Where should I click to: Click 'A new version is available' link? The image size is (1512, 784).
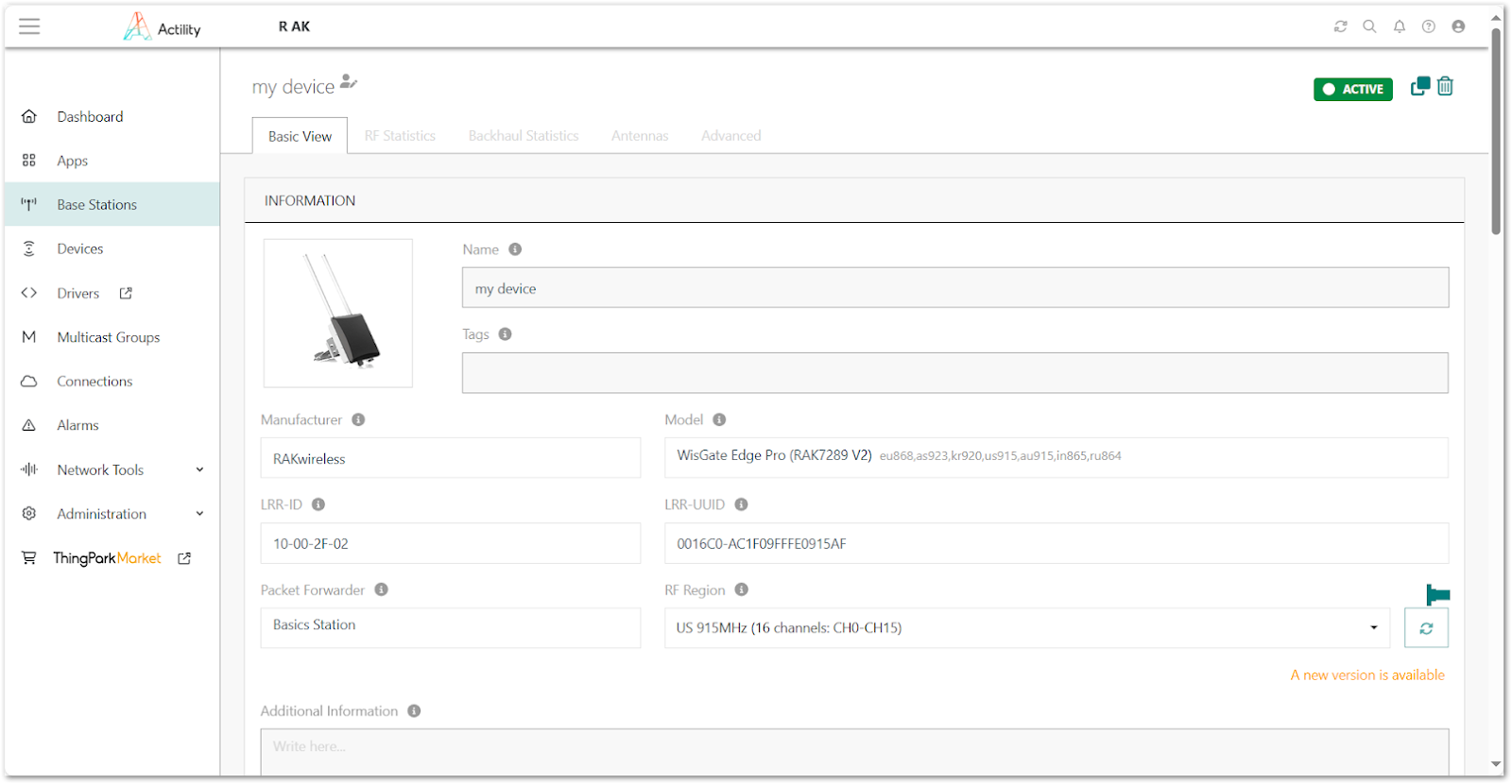1367,674
